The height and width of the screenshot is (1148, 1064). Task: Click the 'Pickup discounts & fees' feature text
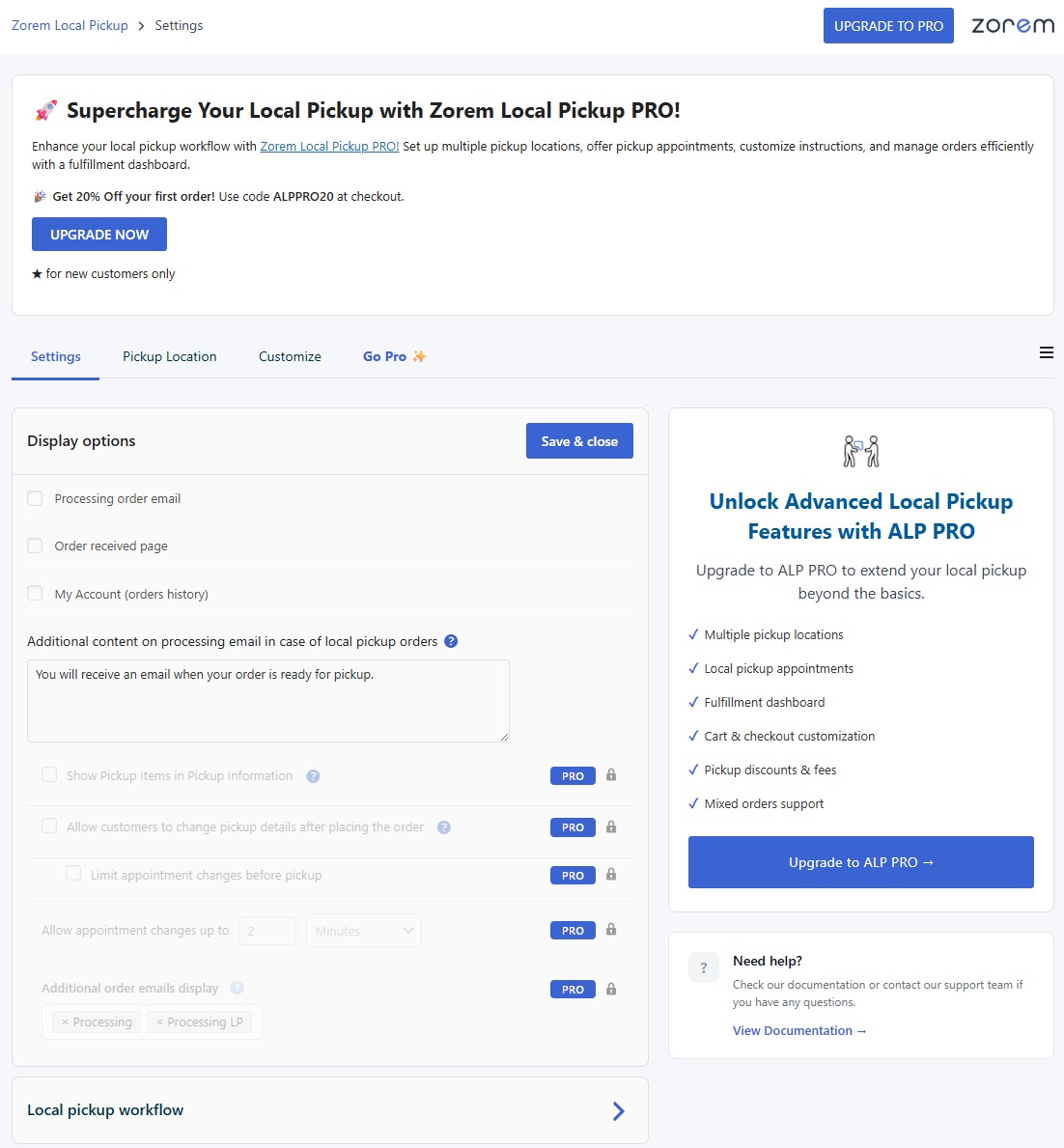coord(770,770)
